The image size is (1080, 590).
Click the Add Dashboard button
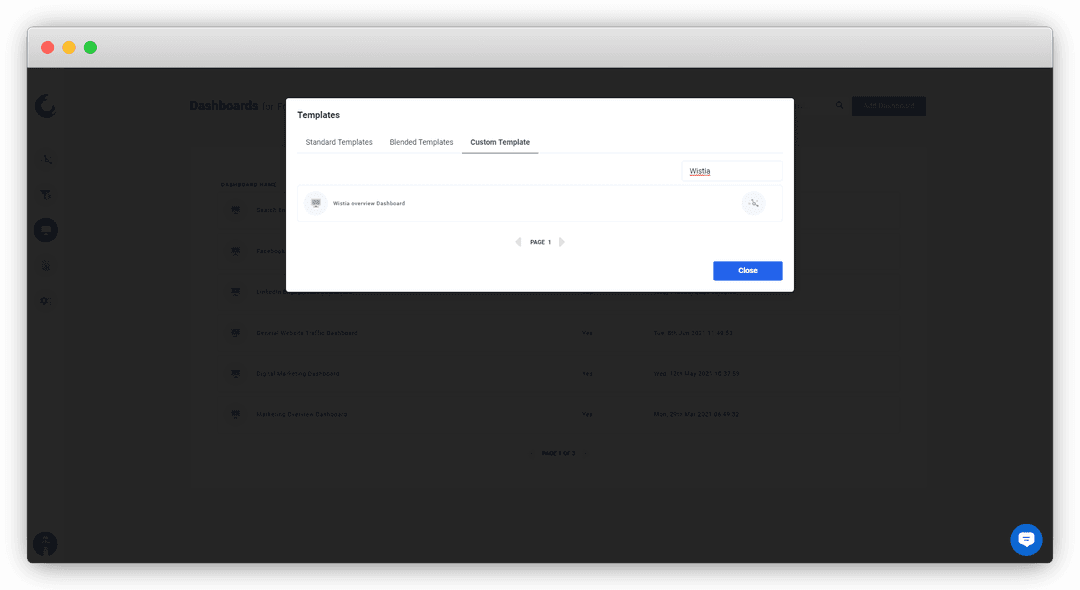click(x=889, y=106)
